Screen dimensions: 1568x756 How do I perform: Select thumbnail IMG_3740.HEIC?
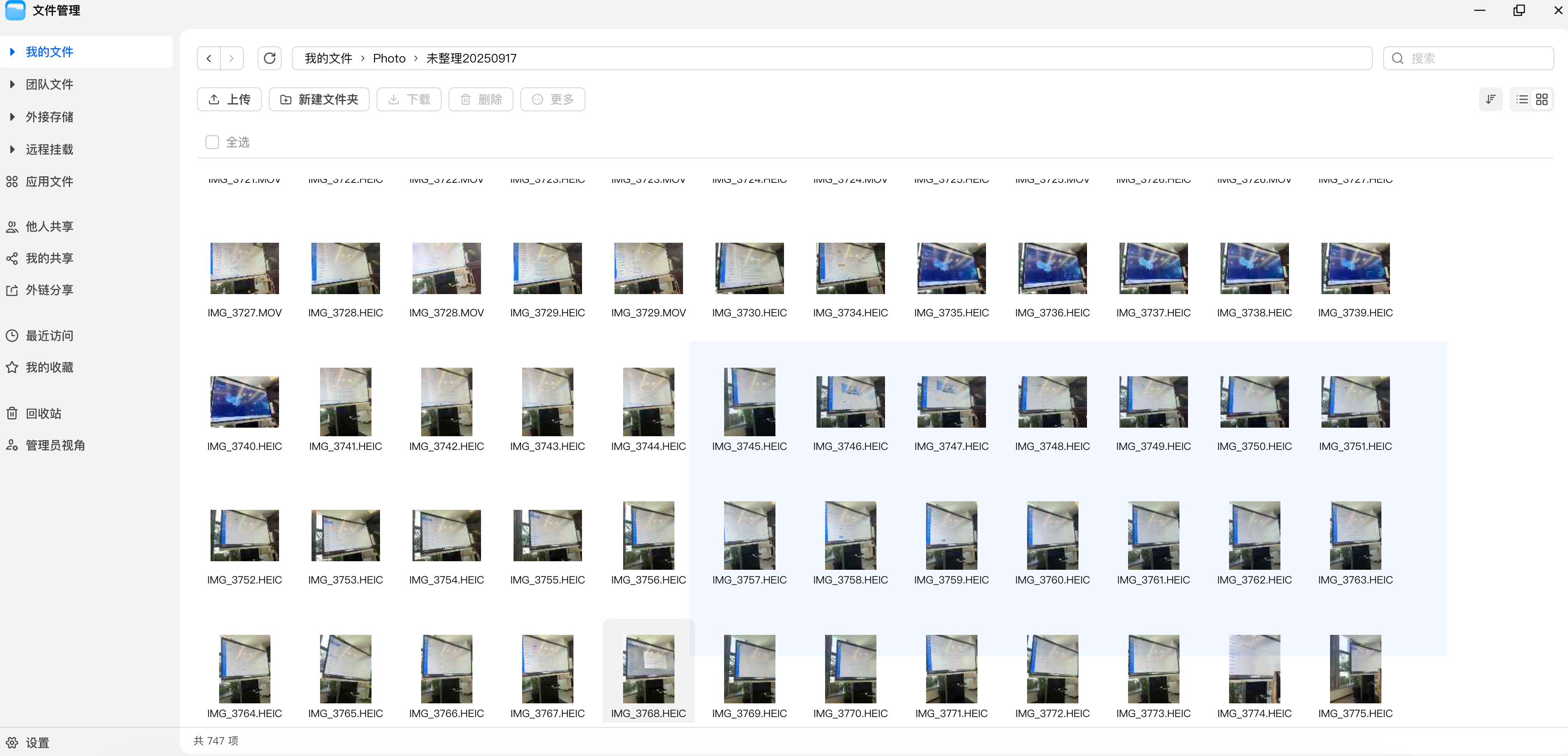(245, 402)
